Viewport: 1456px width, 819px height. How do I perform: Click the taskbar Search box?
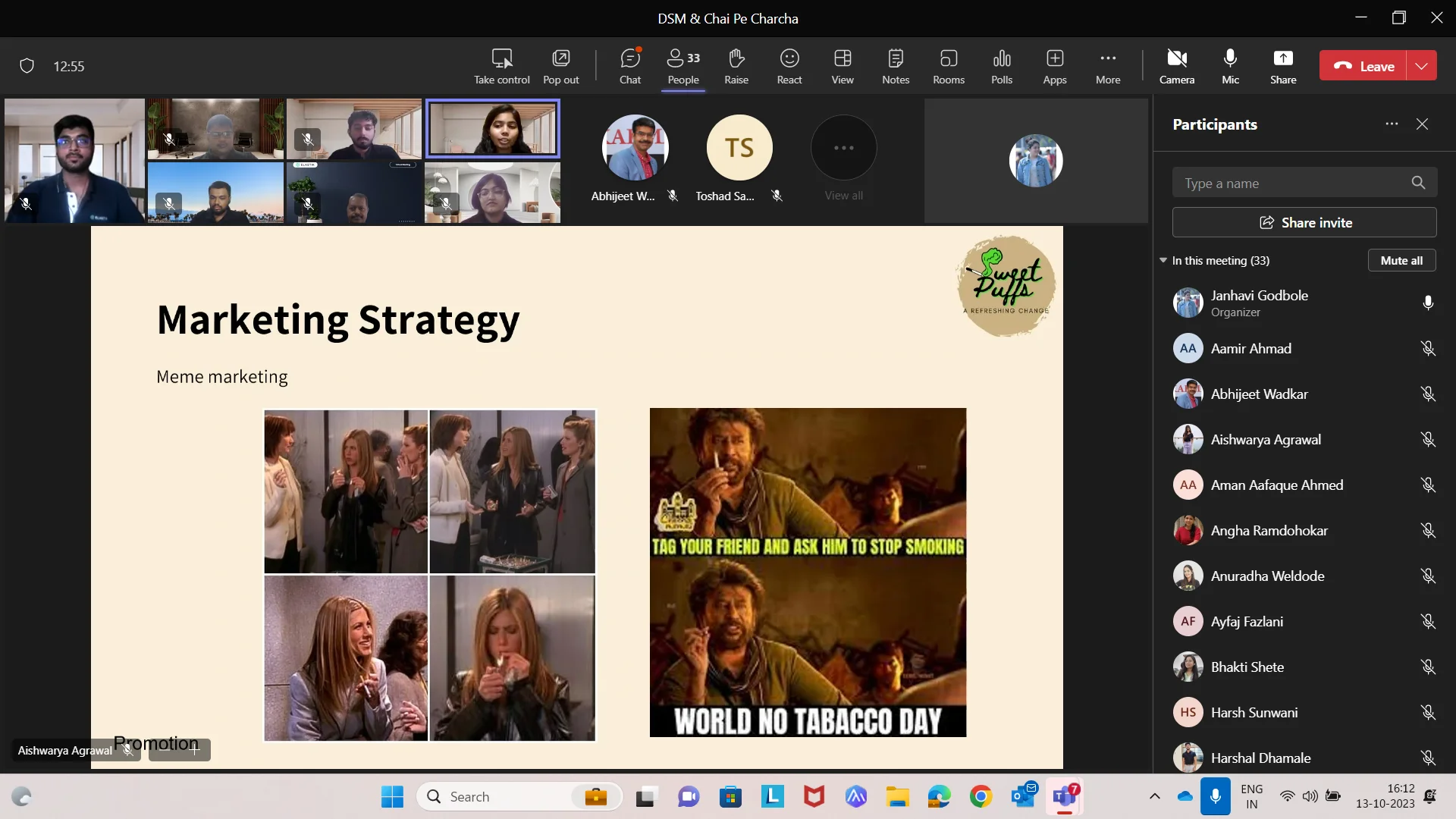(x=519, y=796)
